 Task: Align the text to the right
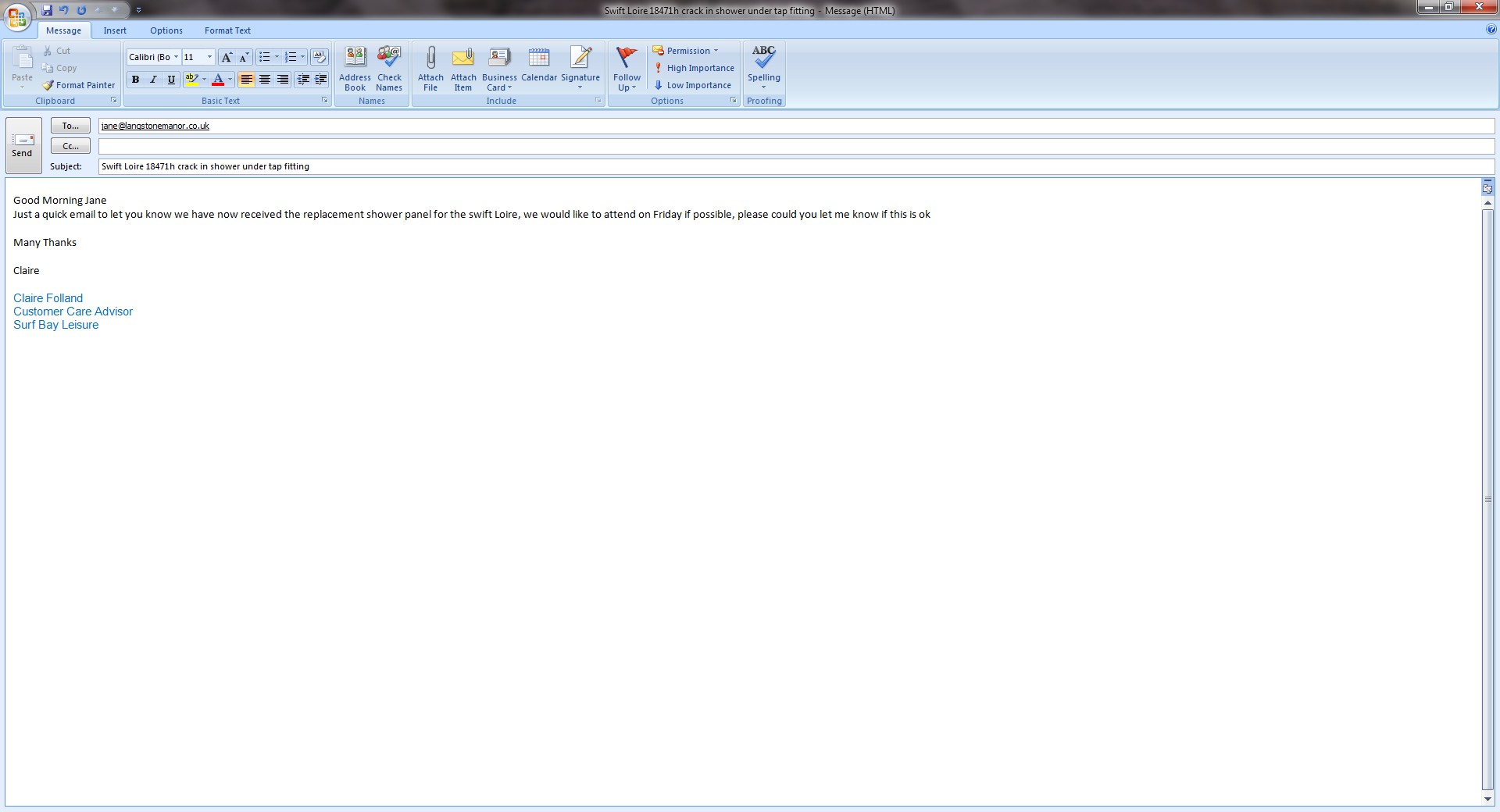(283, 80)
